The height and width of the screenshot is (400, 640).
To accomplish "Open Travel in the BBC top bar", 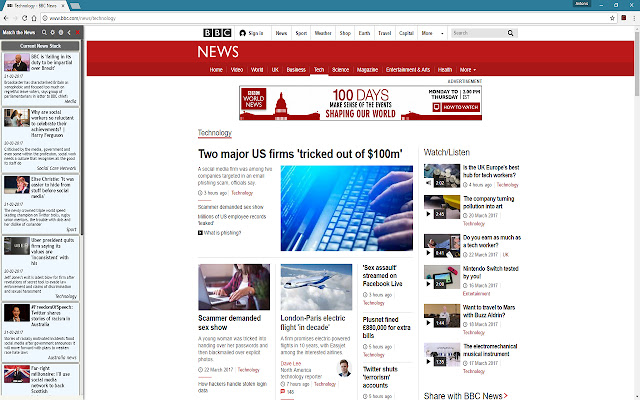I will pyautogui.click(x=384, y=33).
